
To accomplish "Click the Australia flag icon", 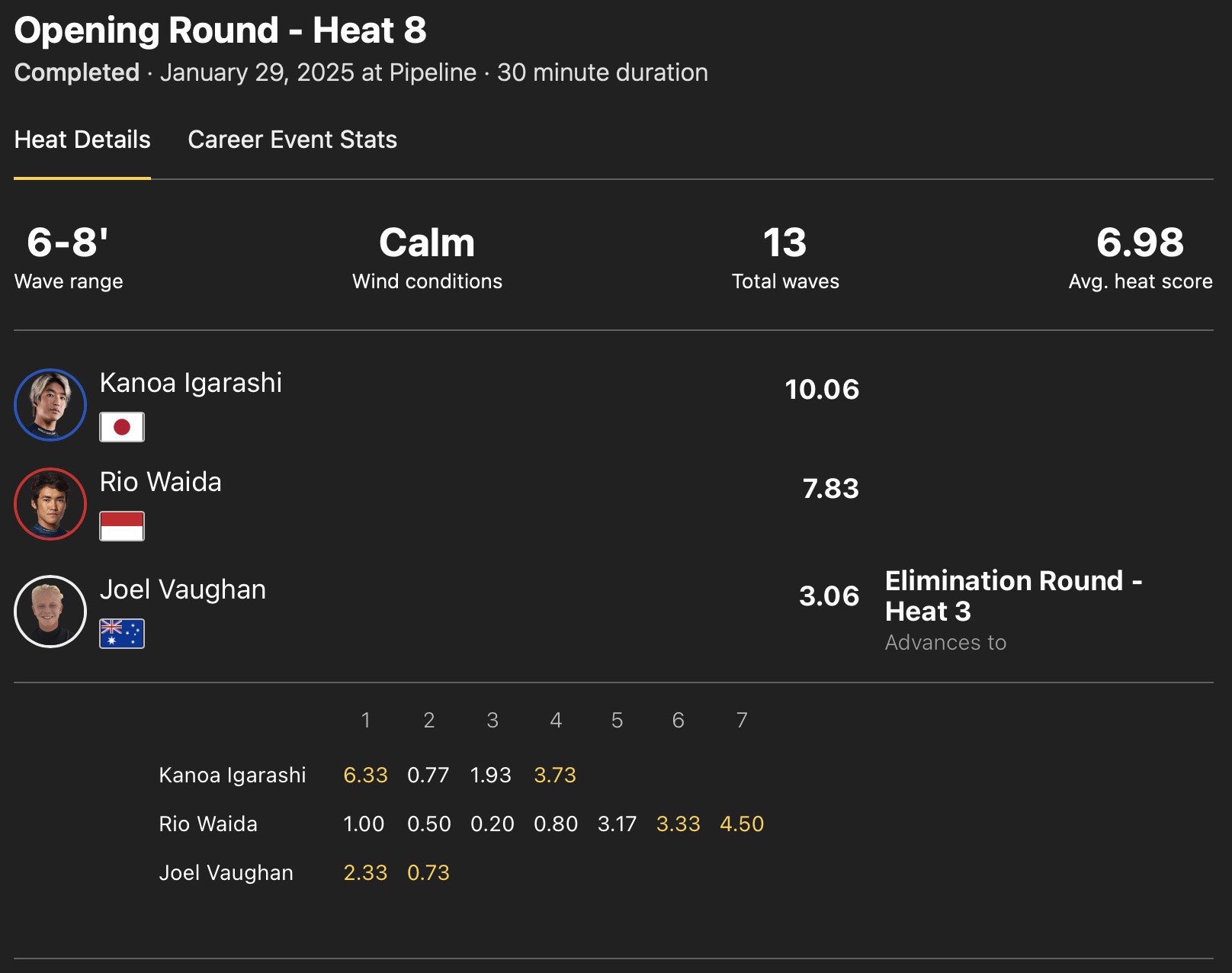I will [122, 634].
